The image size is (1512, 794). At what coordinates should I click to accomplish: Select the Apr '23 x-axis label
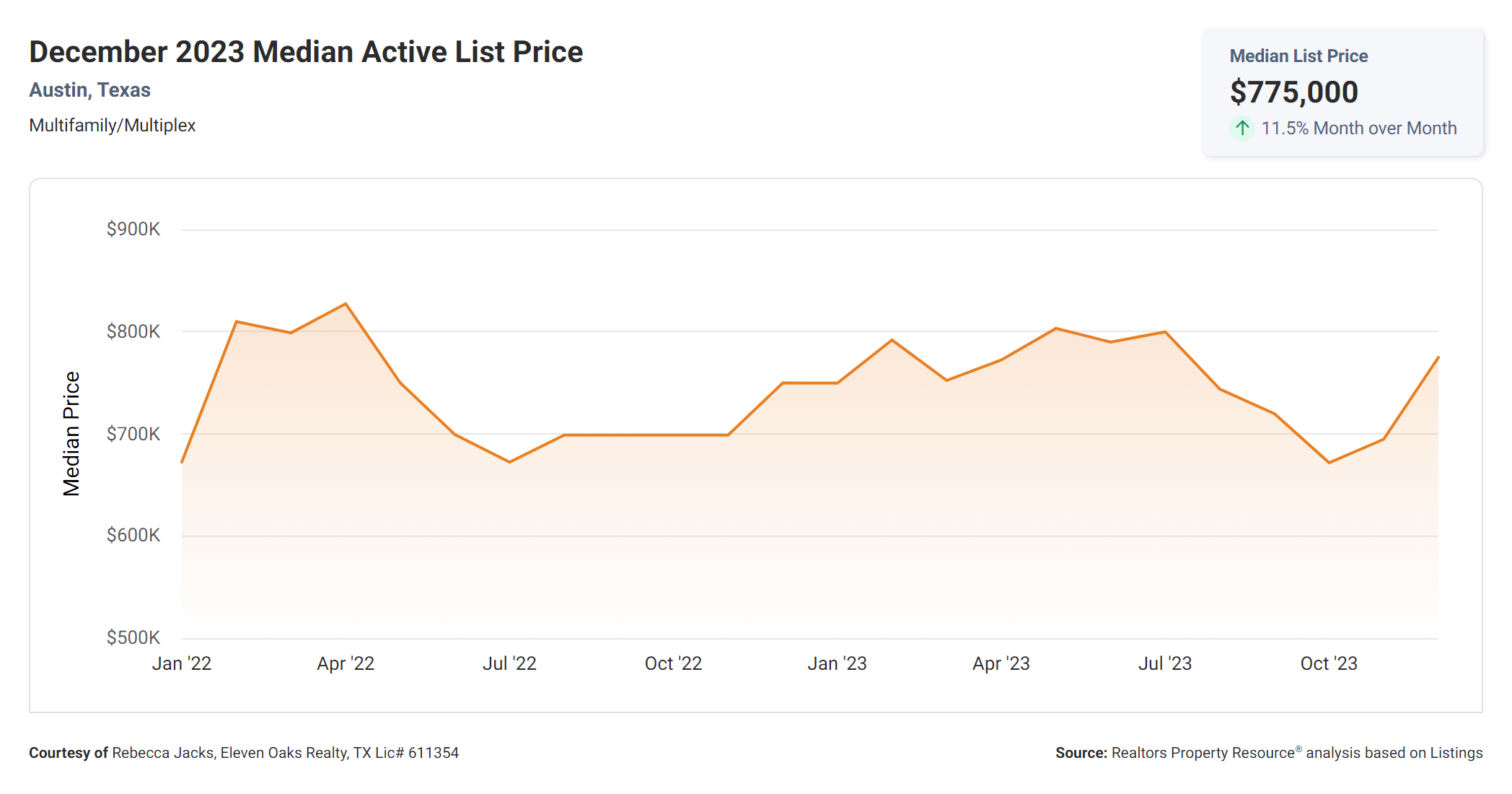(1001, 663)
